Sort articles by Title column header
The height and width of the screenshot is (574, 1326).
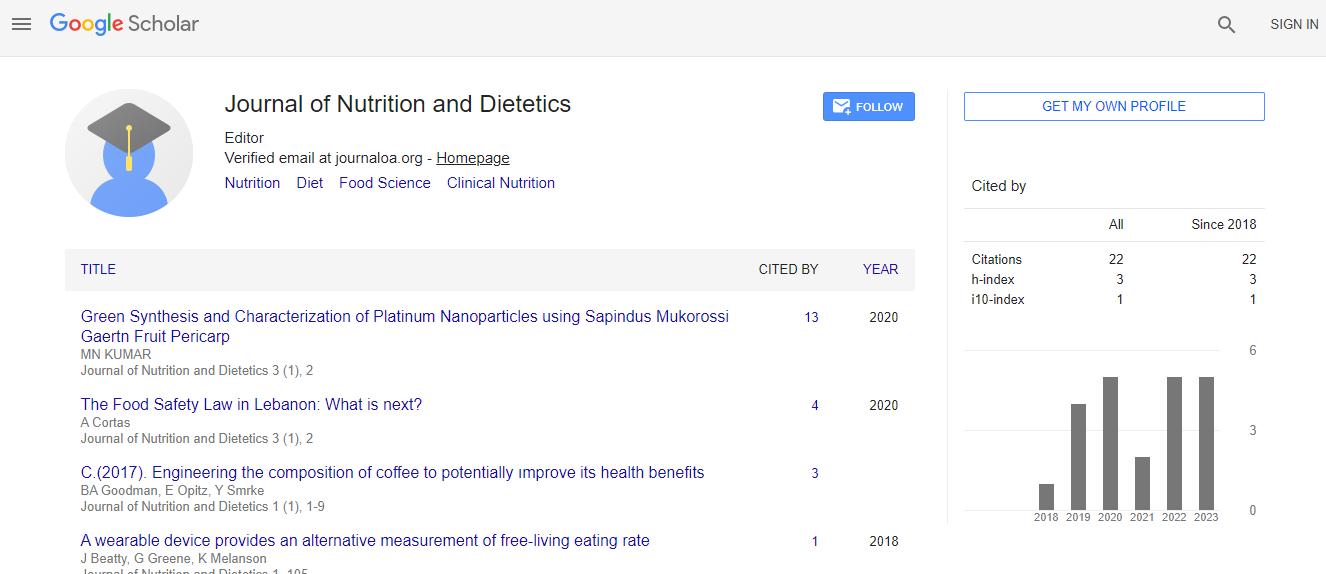(98, 269)
